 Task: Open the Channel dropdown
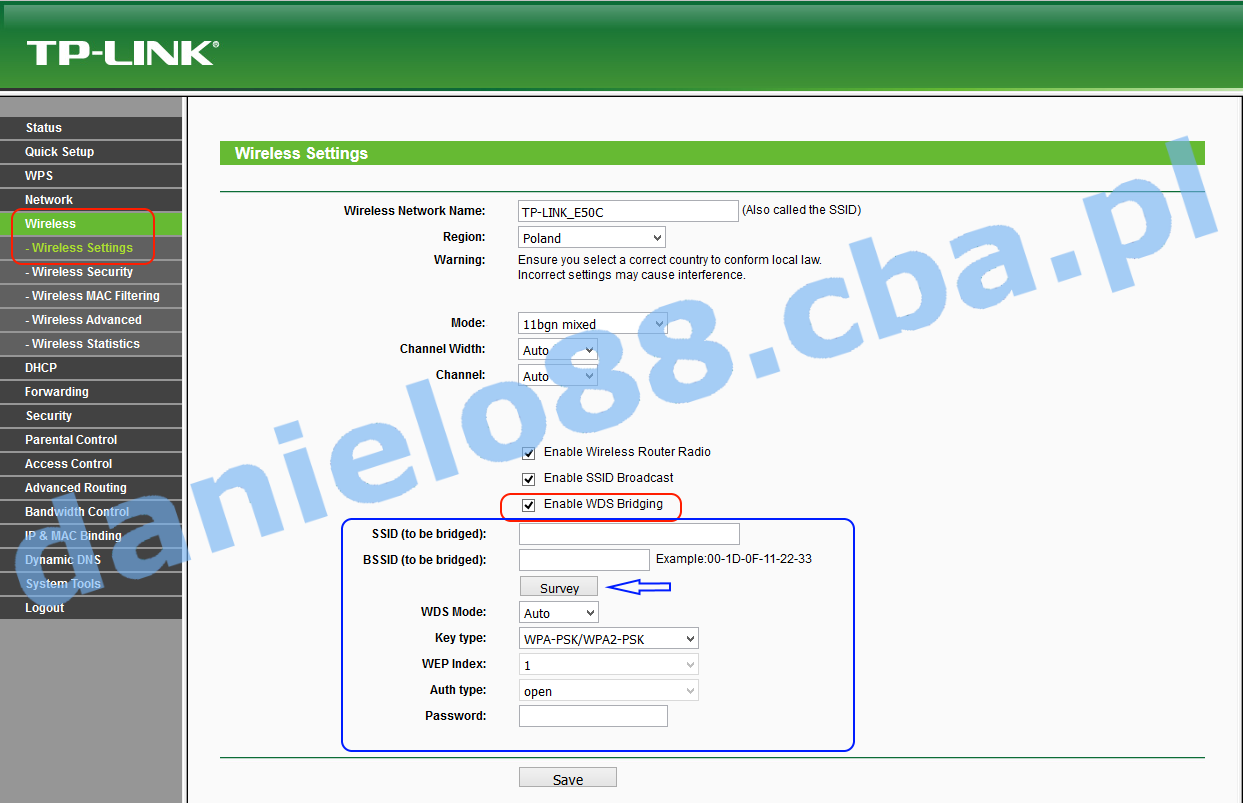click(558, 376)
